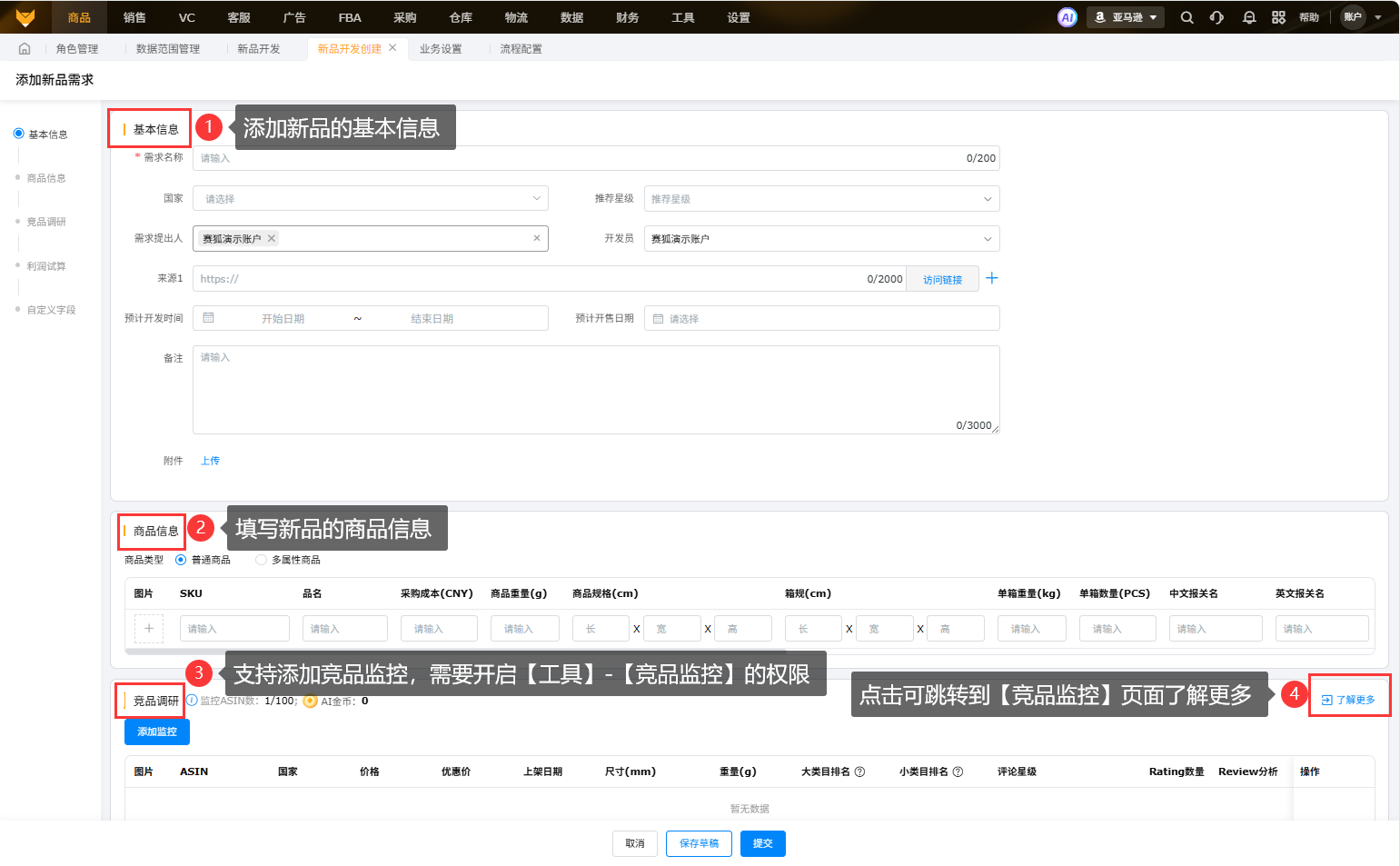
Task: Click the 需求名称 input field
Action: (581, 158)
